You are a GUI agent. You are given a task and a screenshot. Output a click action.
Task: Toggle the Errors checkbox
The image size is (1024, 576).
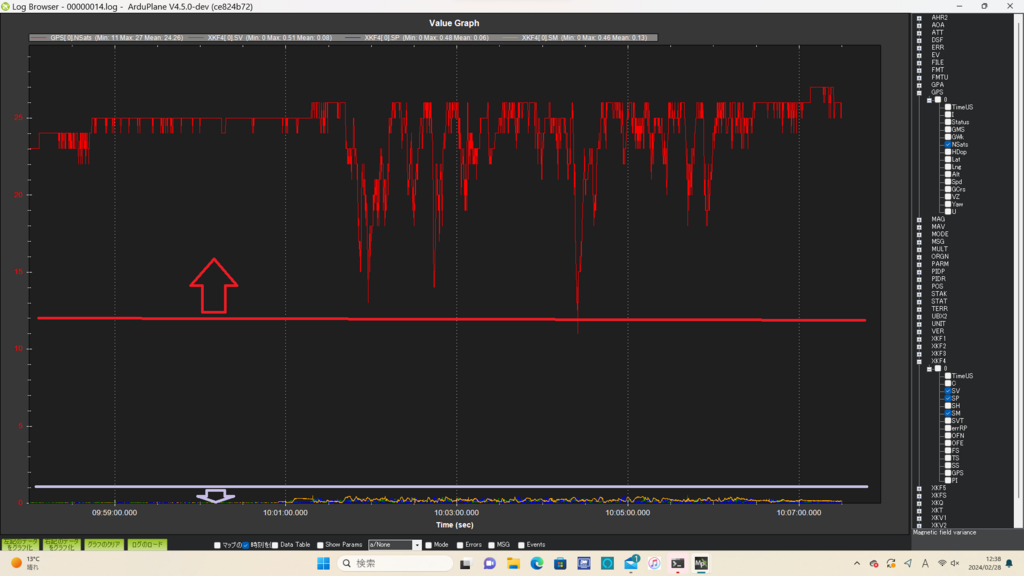[460, 545]
